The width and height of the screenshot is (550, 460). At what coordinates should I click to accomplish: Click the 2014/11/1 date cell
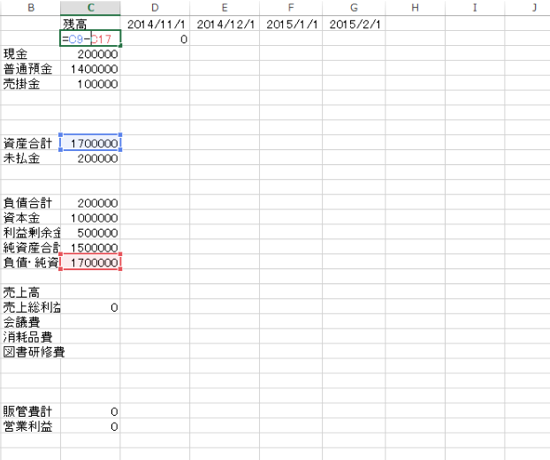click(155, 24)
